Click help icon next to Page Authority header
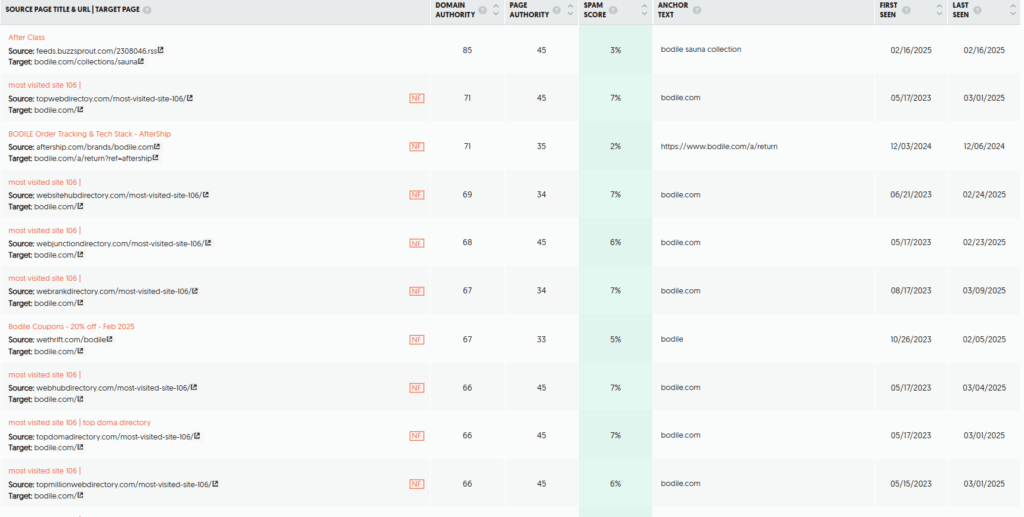 (x=556, y=10)
